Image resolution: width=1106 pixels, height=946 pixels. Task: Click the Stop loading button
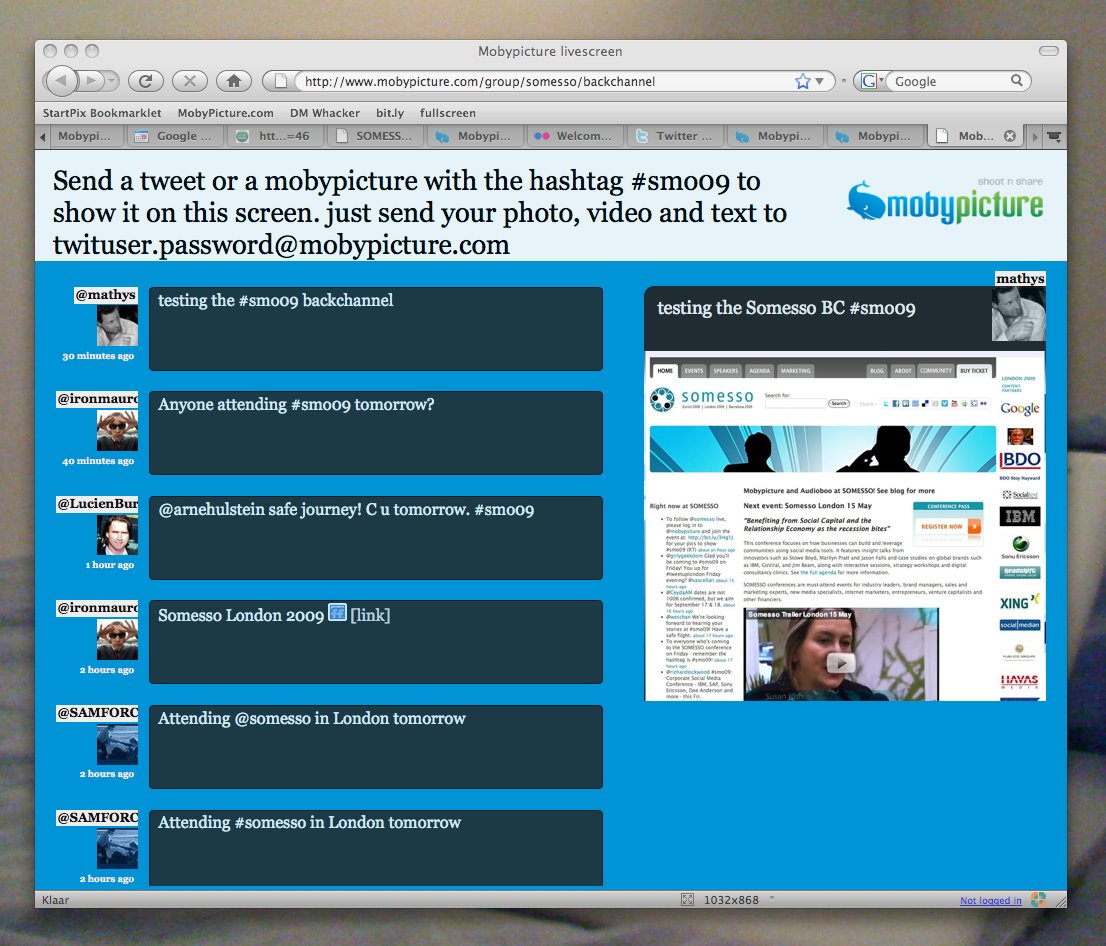189,81
